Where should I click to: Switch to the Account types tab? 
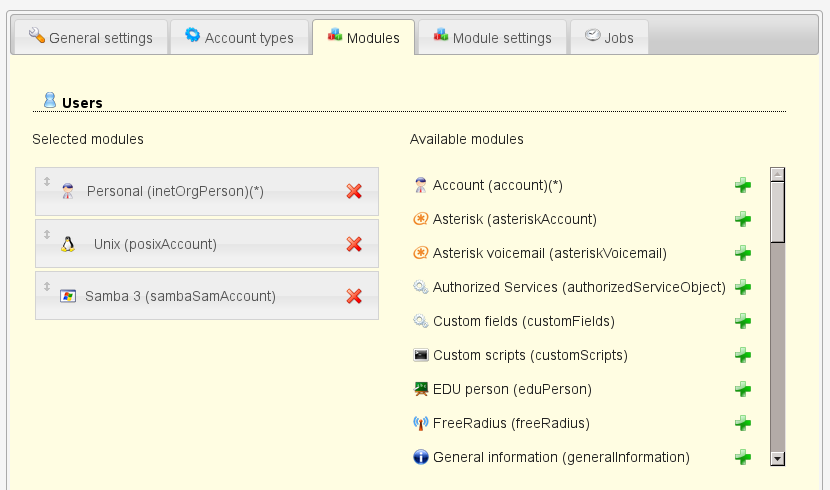coord(239,38)
